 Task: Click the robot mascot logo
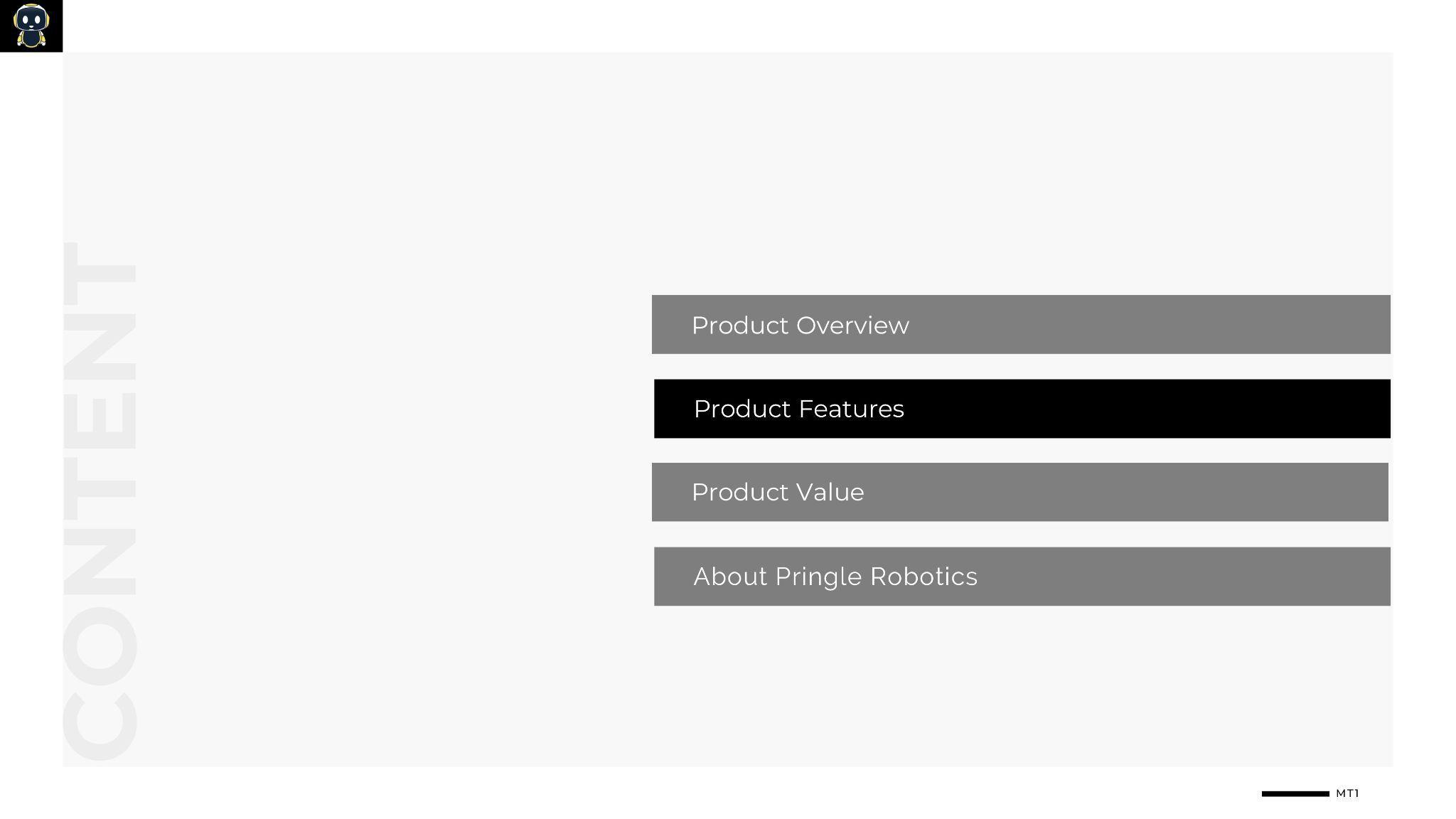[x=31, y=26]
